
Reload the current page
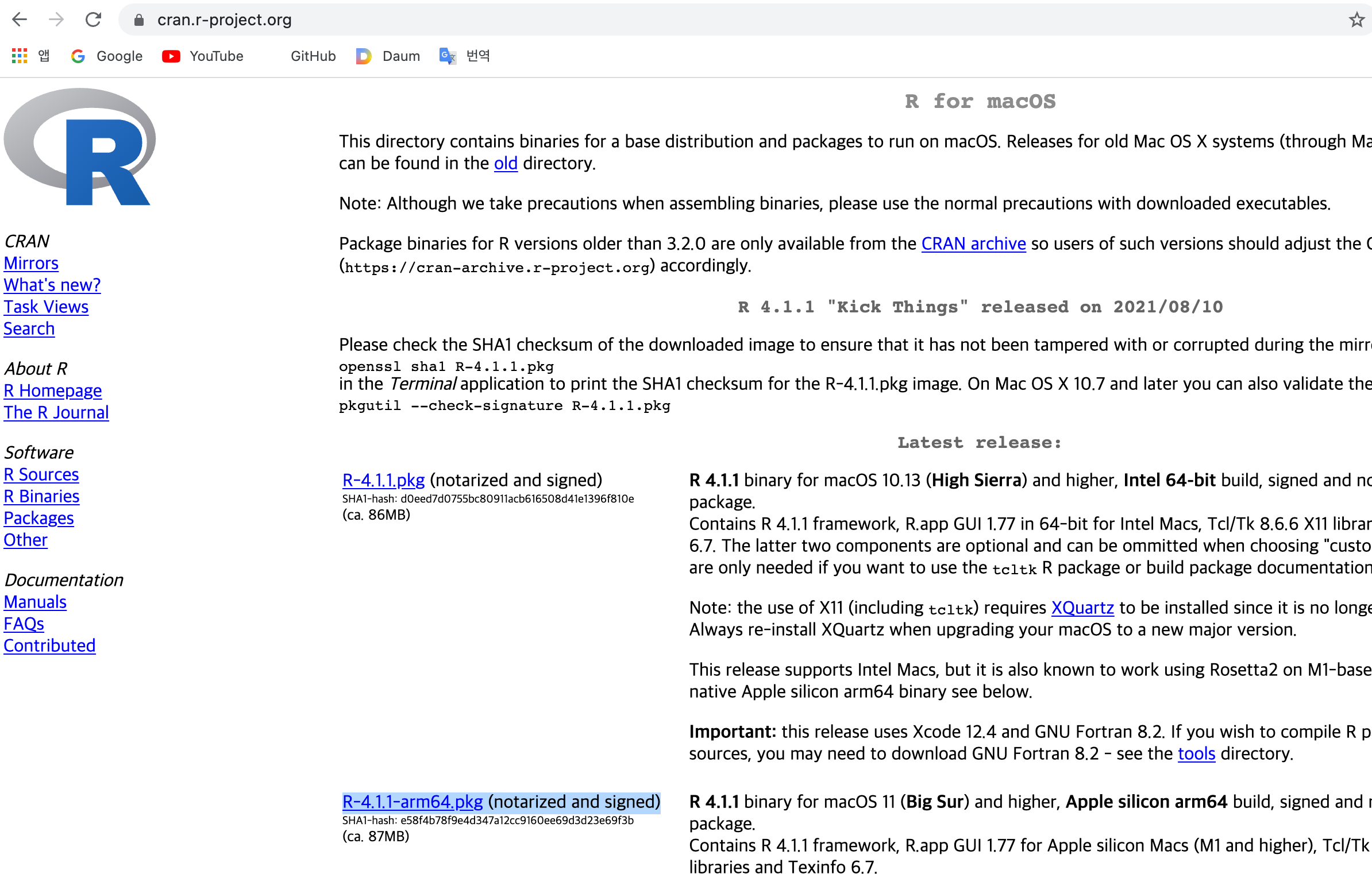(x=93, y=20)
